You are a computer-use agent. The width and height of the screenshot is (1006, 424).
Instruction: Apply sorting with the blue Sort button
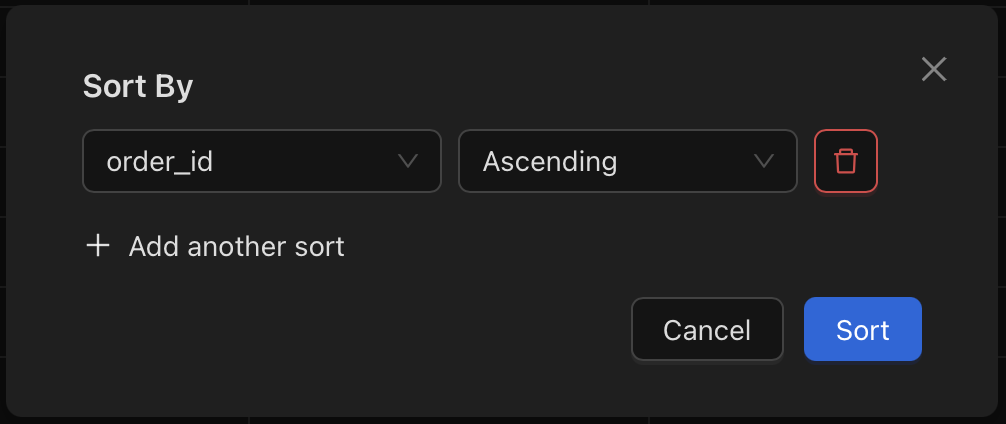862,329
